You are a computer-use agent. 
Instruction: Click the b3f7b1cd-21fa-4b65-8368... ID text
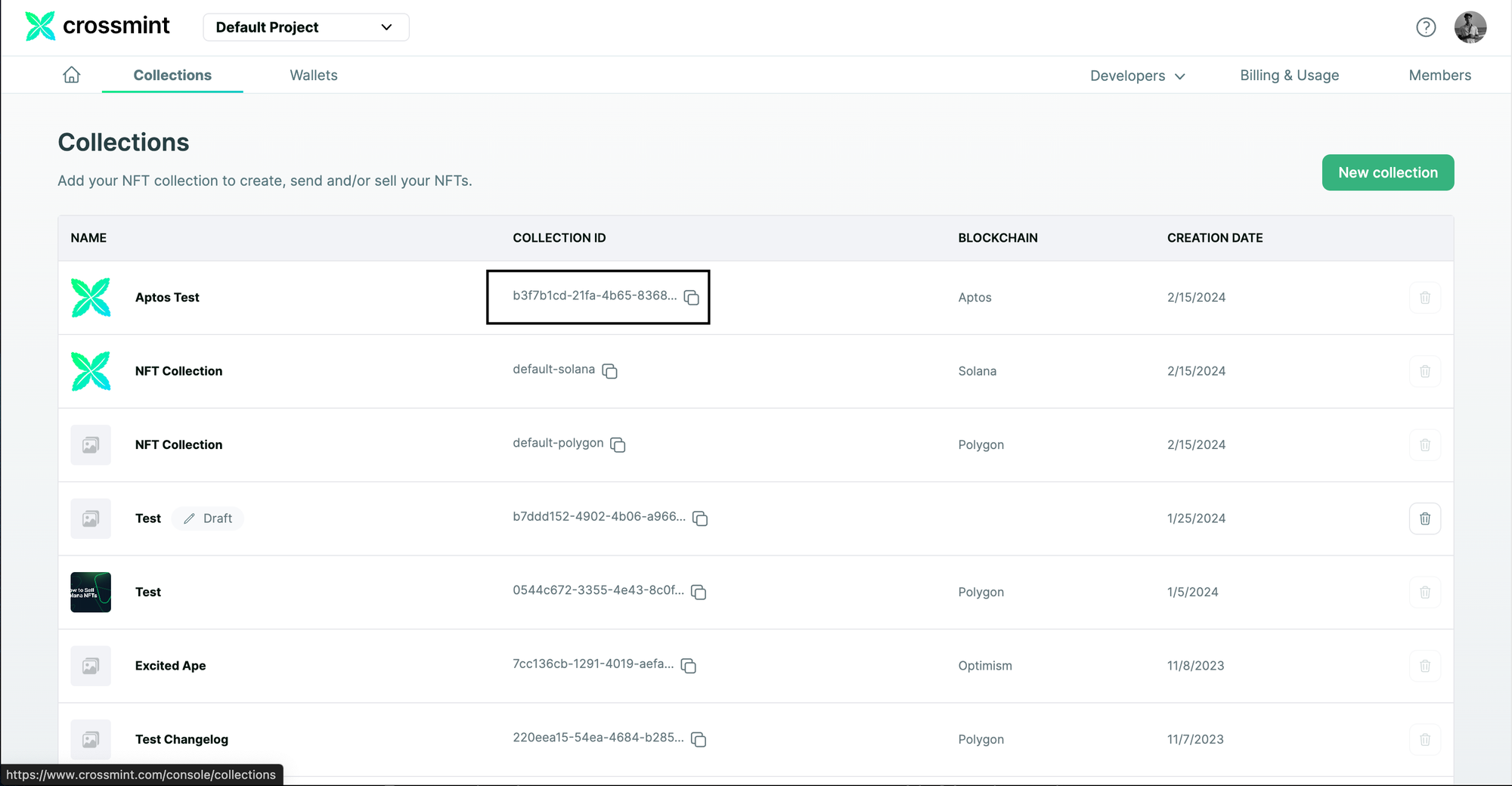click(595, 296)
